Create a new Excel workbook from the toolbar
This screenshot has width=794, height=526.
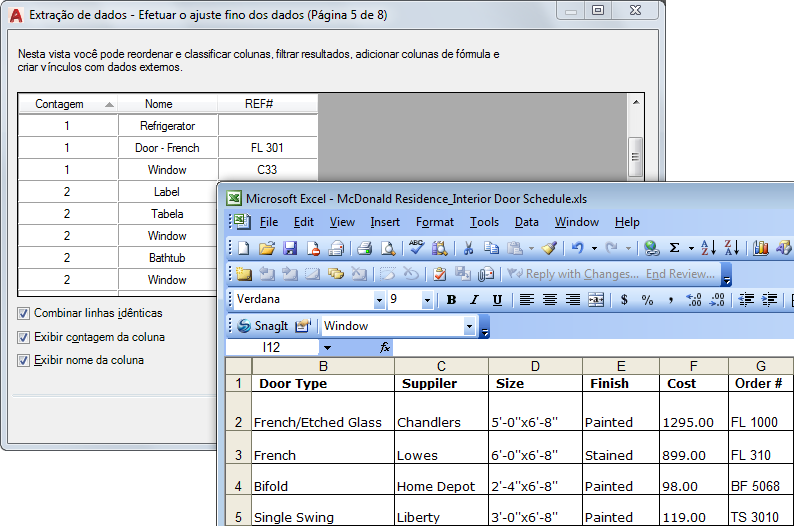pyautogui.click(x=244, y=248)
